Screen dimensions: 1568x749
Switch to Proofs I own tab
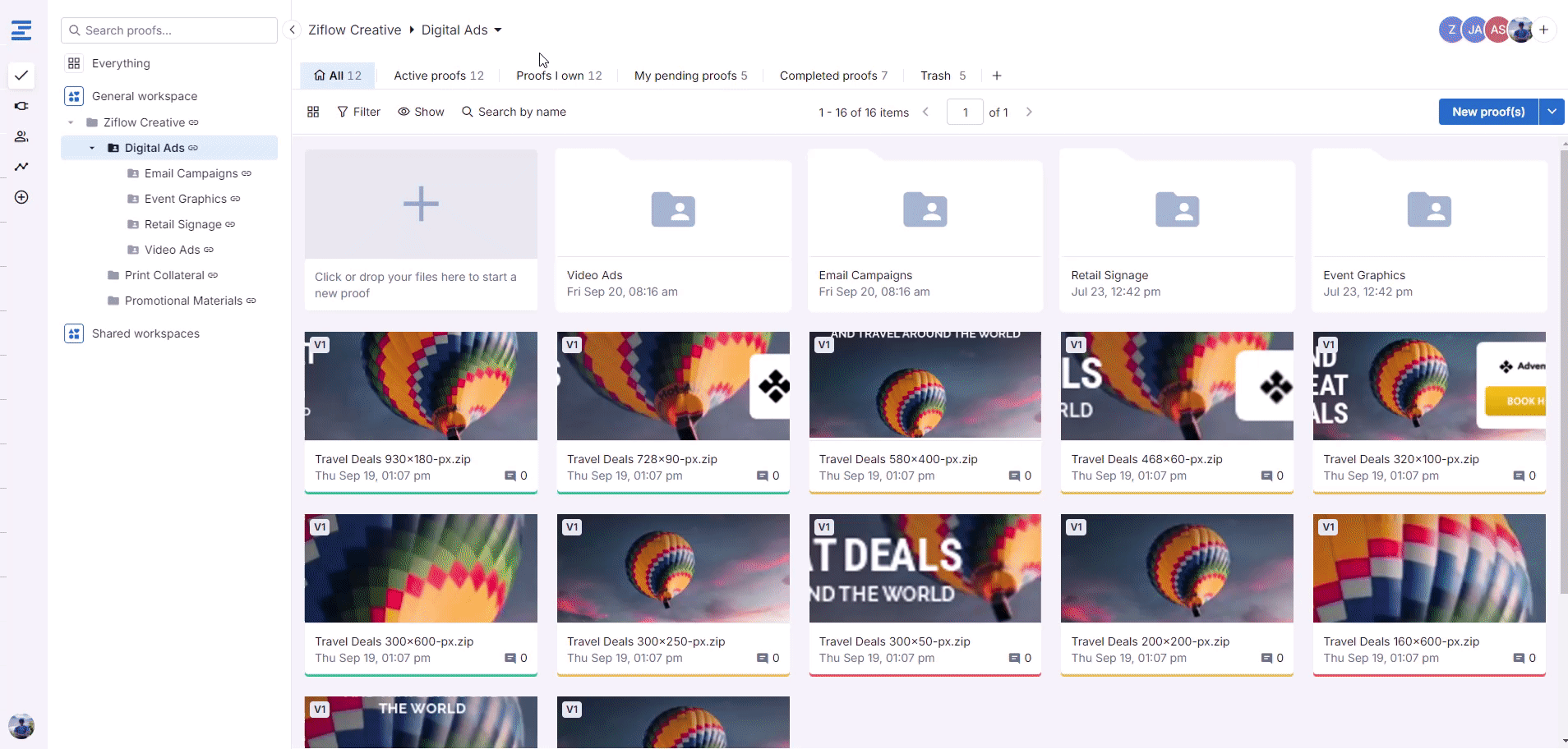pyautogui.click(x=559, y=76)
